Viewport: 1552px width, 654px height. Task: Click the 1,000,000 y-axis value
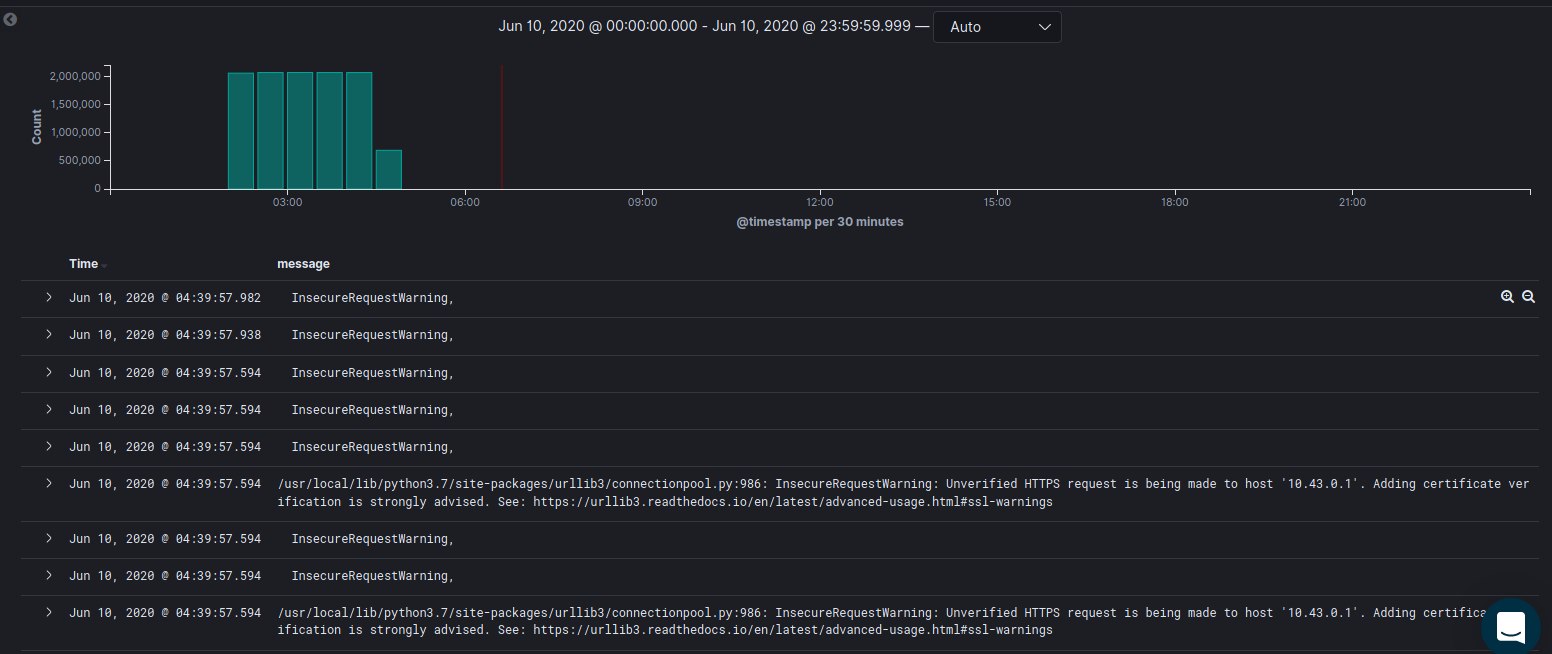[x=74, y=132]
